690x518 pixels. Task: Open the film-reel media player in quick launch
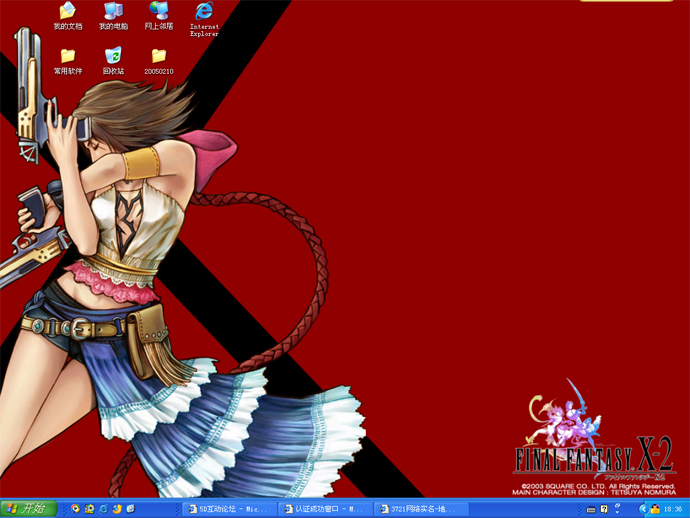pyautogui.click(x=89, y=509)
